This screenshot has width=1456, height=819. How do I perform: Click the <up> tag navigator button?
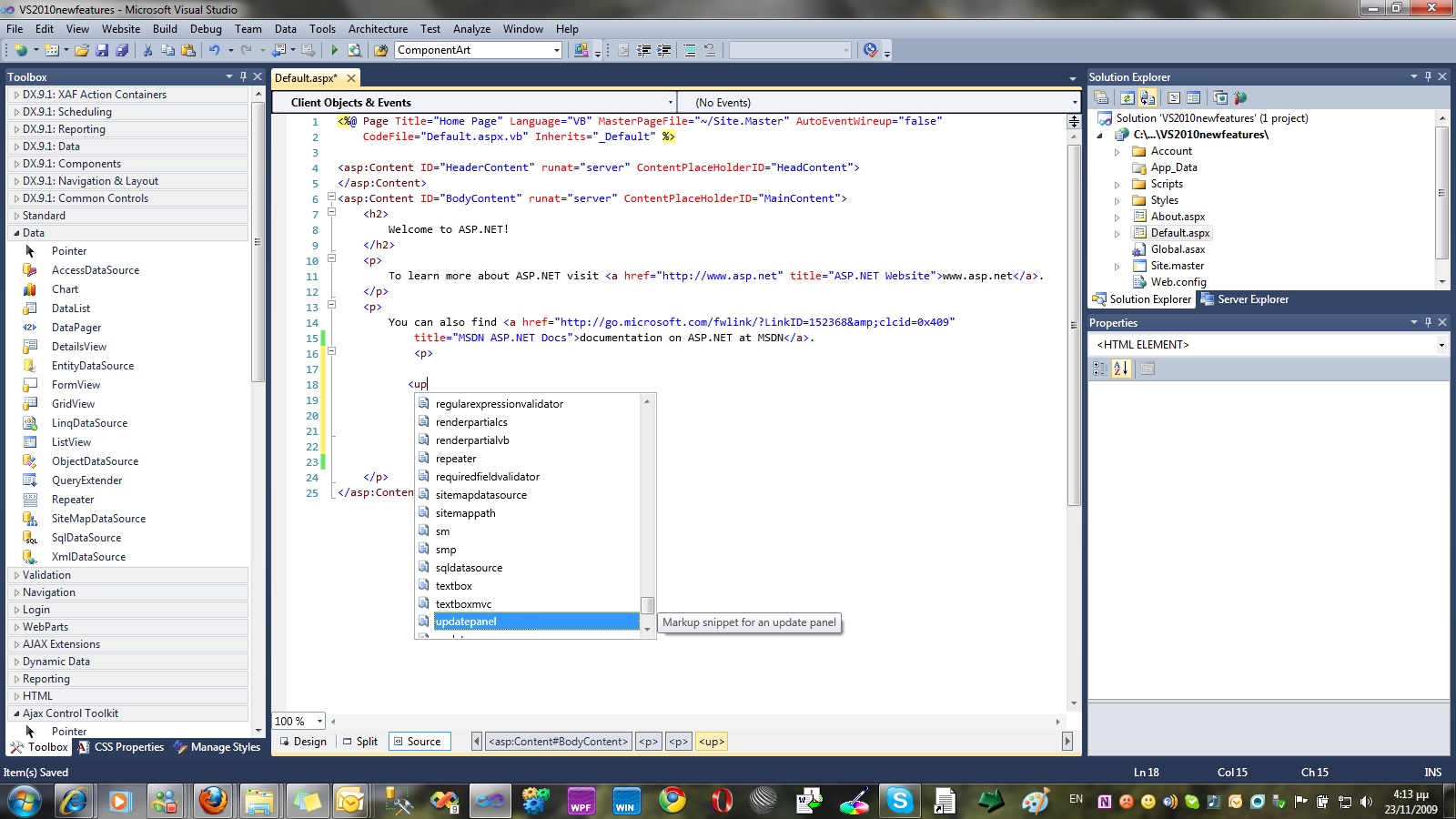(x=712, y=742)
